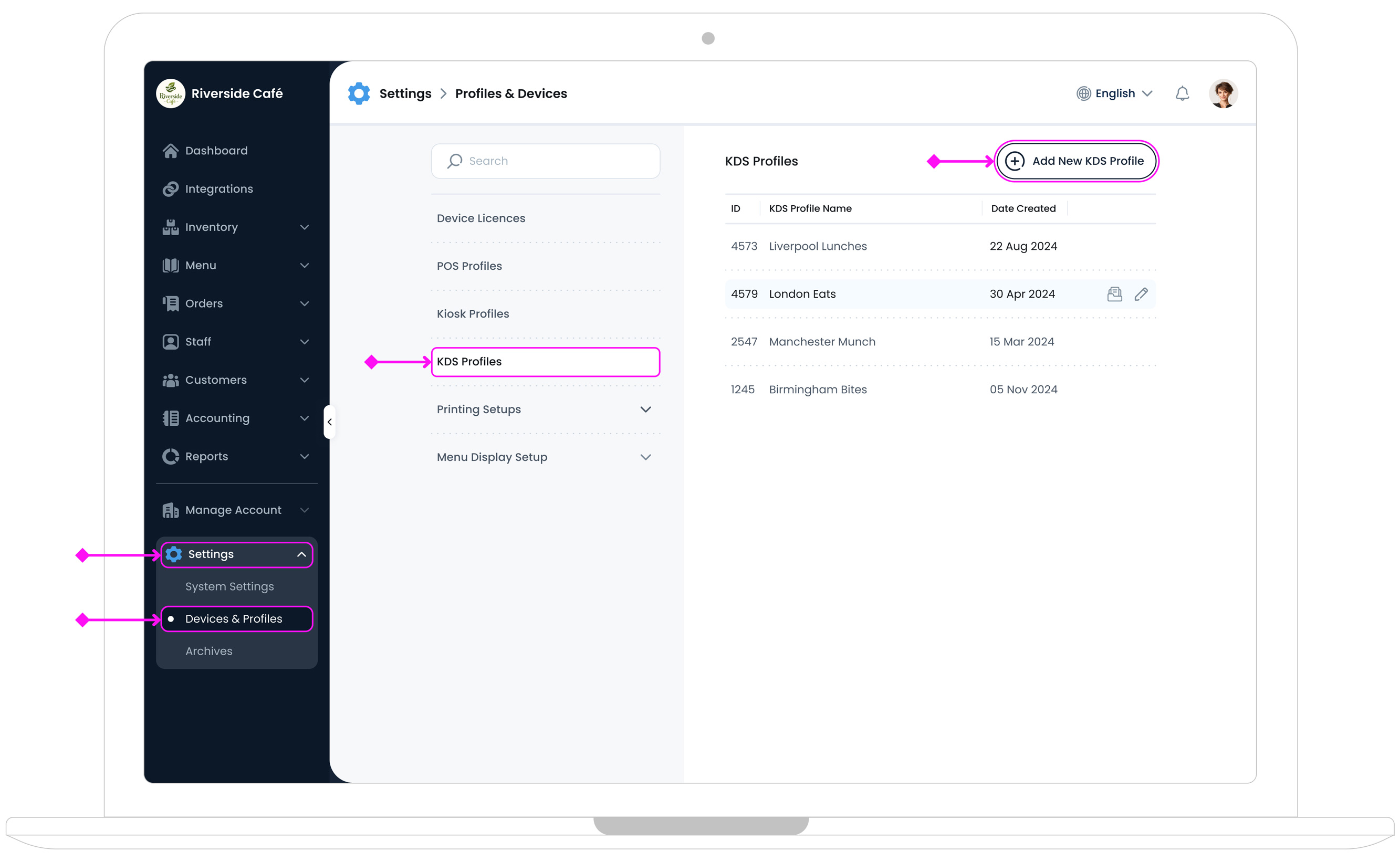The image size is (1400, 862).
Task: Open notifications bell
Action: click(x=1182, y=93)
